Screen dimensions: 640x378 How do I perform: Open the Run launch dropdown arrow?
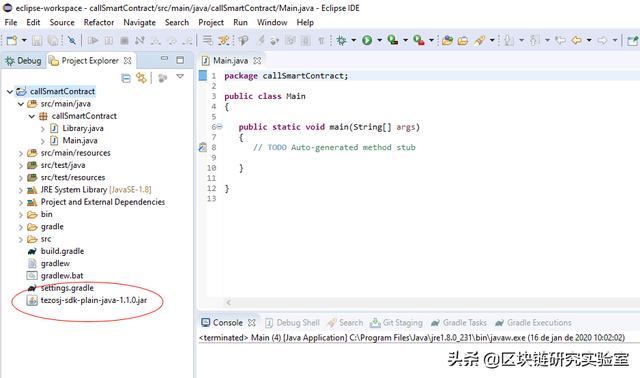tap(379, 40)
